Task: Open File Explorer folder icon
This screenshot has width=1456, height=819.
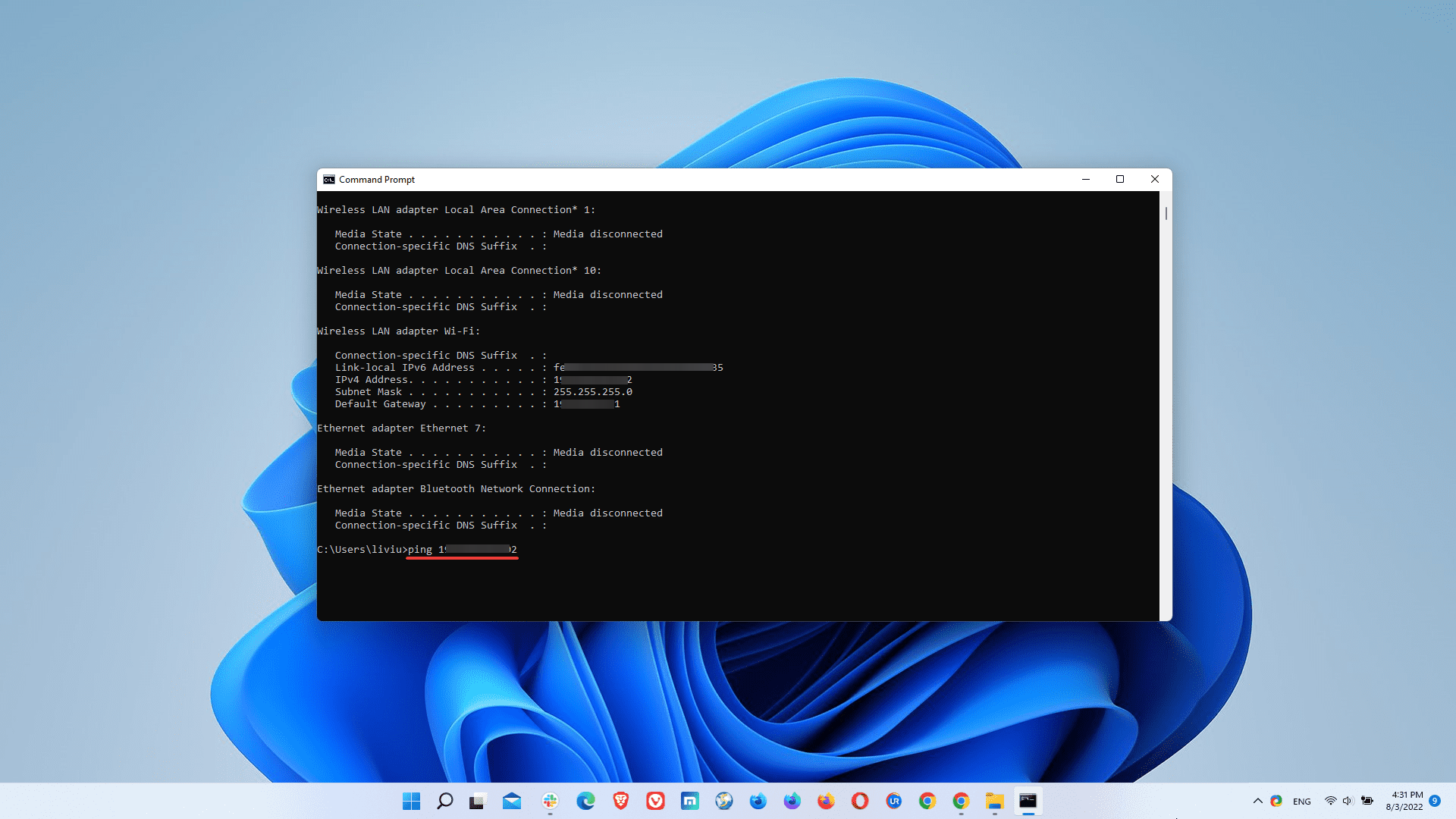Action: tap(994, 801)
